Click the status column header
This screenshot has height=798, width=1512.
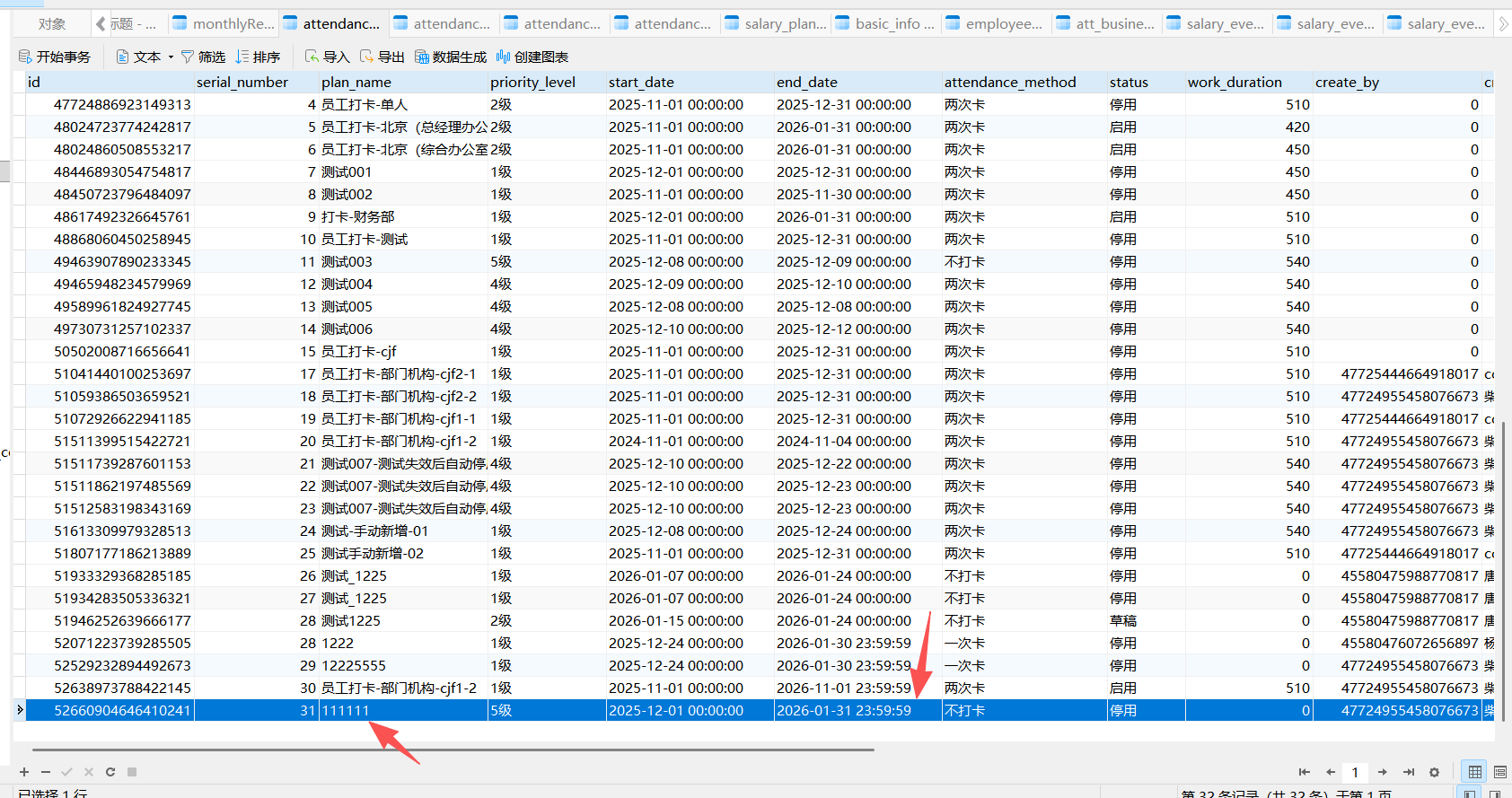click(1146, 83)
